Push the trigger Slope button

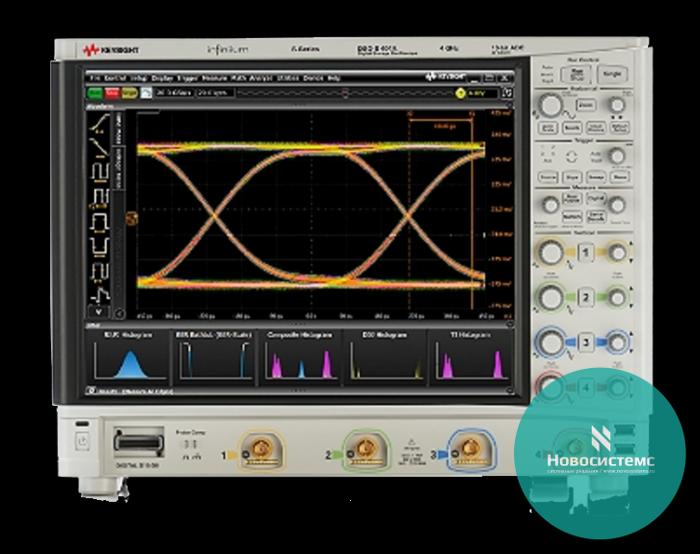[571, 177]
